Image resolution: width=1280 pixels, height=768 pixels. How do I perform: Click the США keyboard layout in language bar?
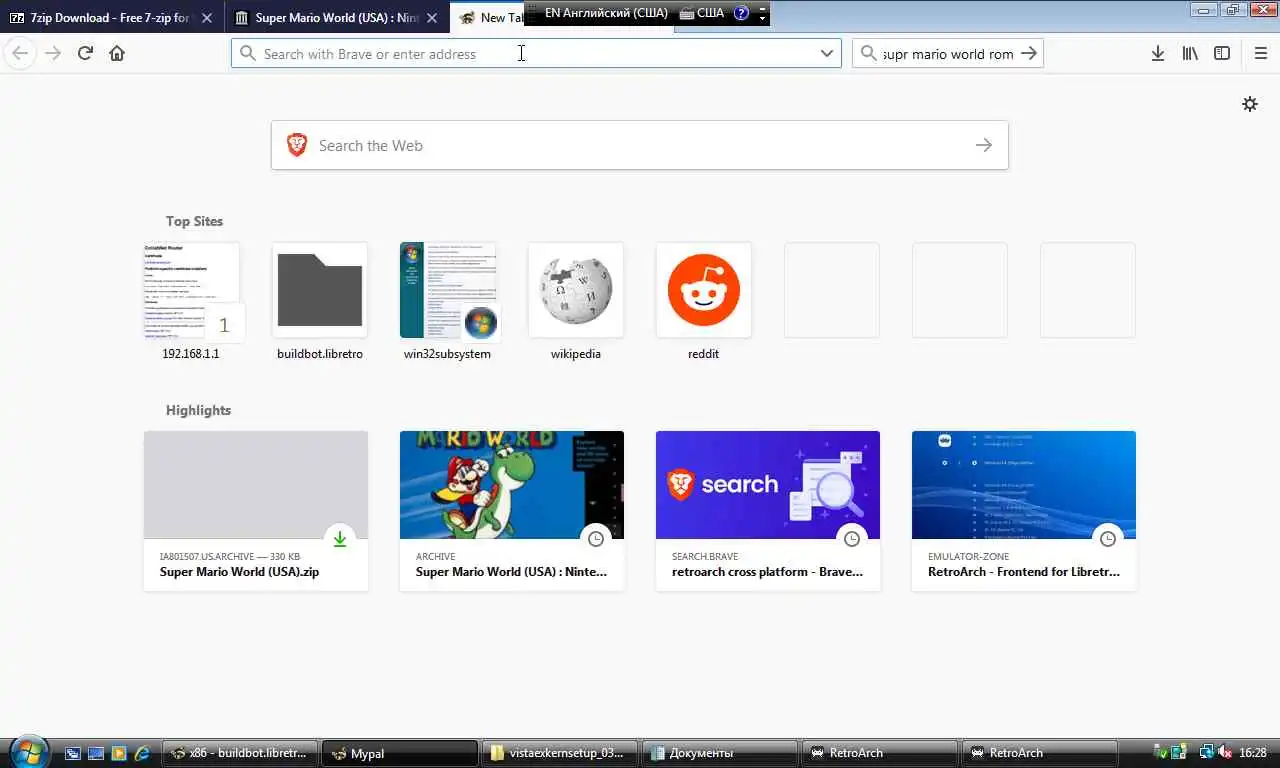tap(702, 13)
